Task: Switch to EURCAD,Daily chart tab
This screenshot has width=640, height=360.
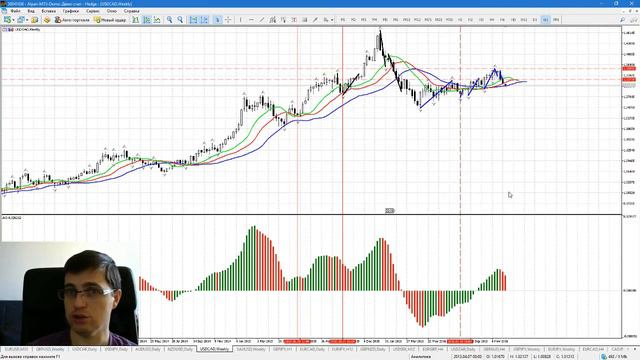Action: [312, 349]
